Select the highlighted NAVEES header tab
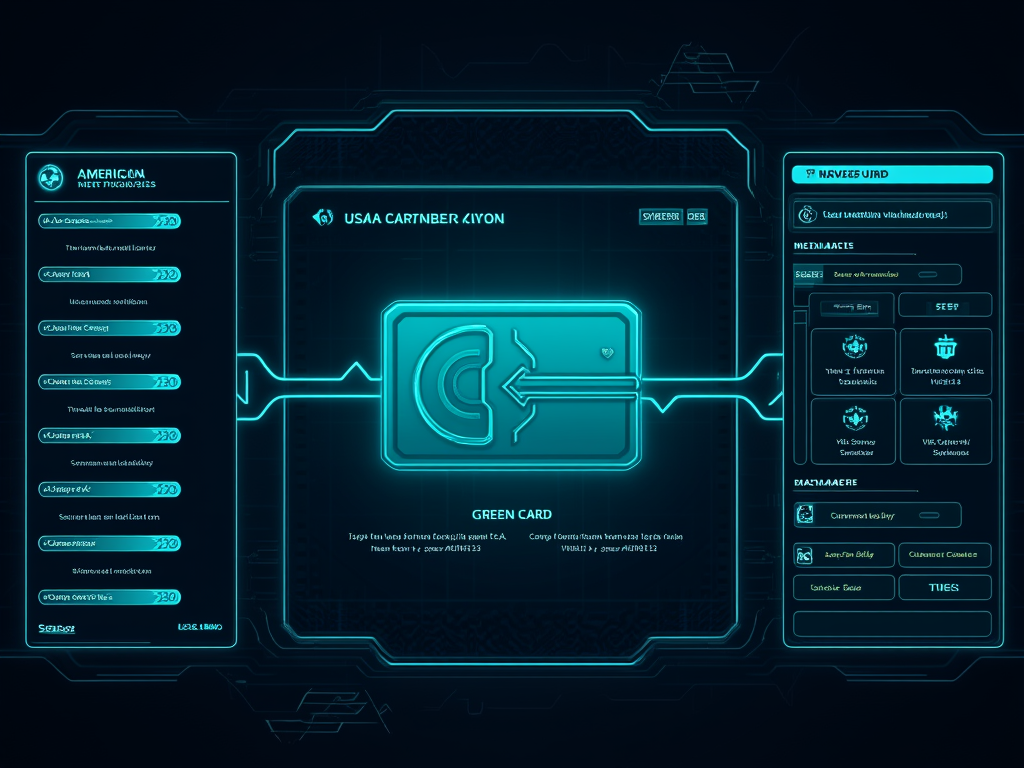The image size is (1024, 768). pos(892,174)
